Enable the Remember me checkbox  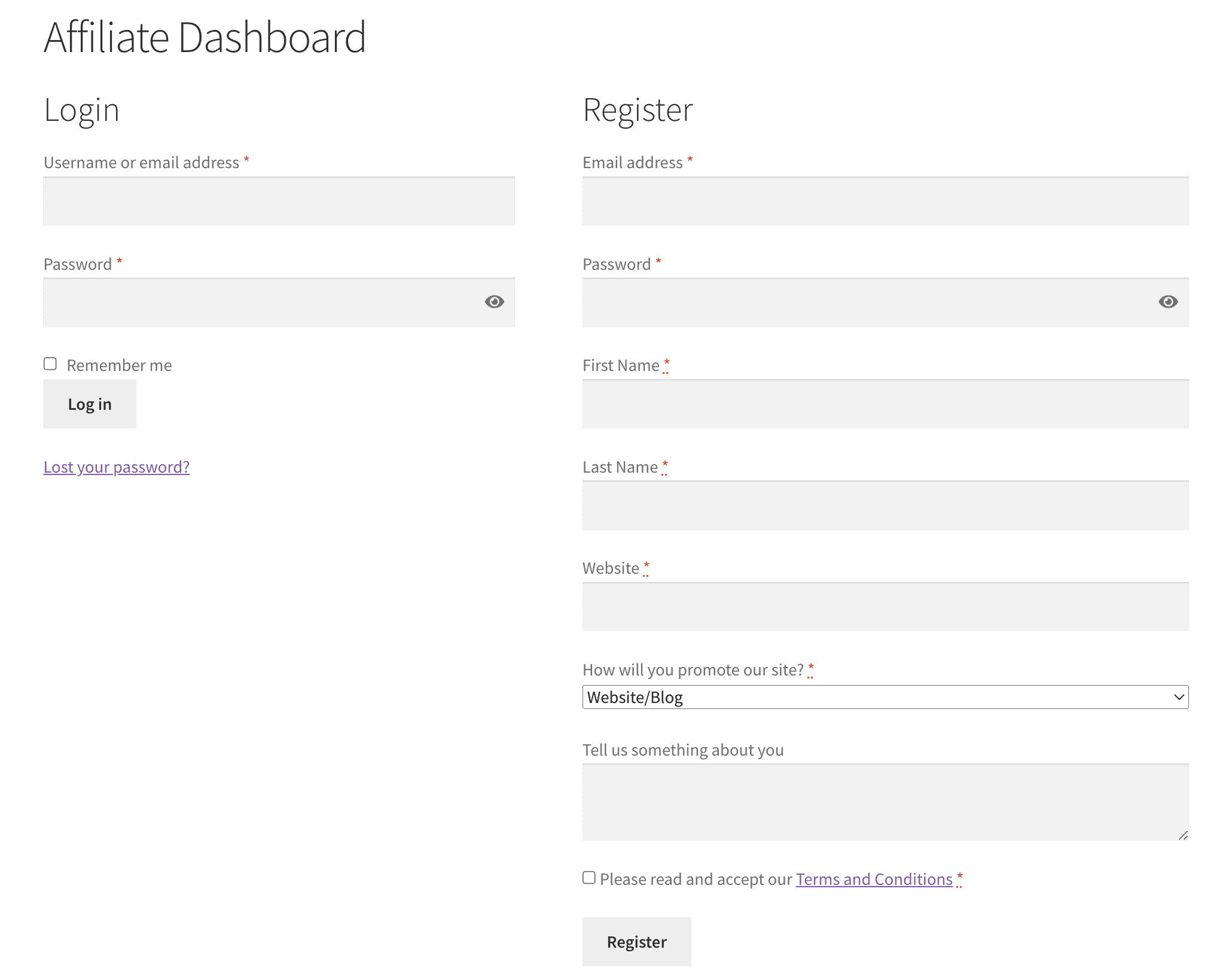click(x=49, y=364)
